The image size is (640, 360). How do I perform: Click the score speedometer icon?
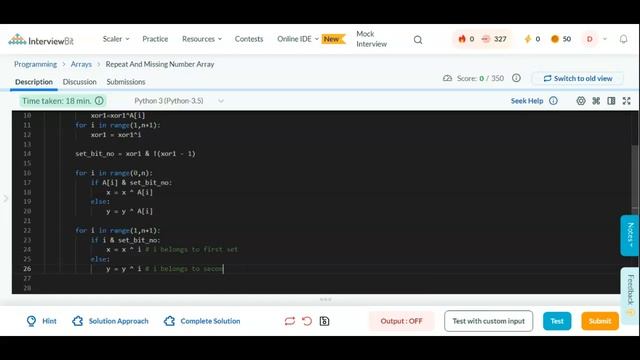coord(447,78)
